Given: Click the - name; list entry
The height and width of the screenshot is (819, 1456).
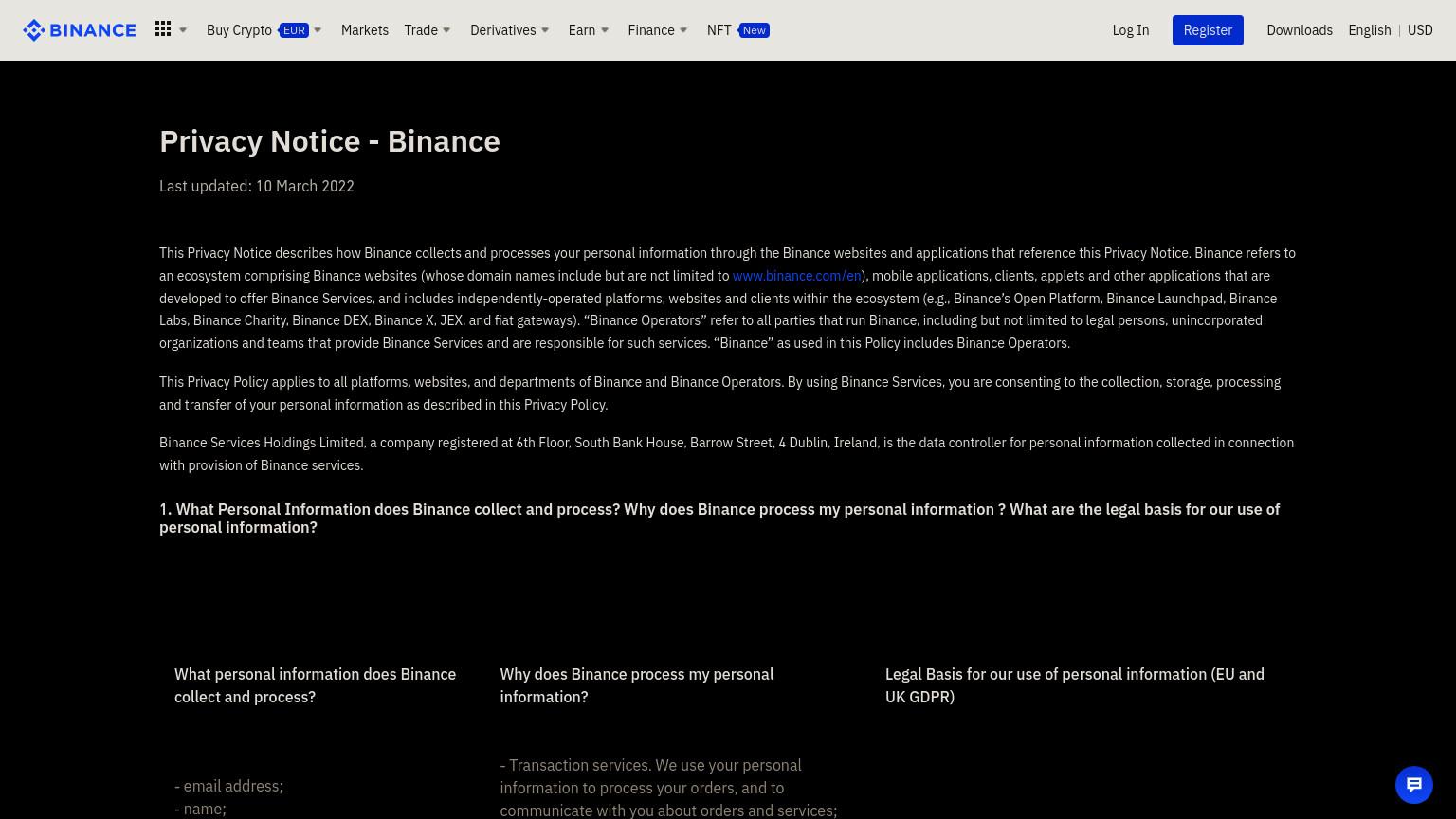Looking at the screenshot, I should pos(200,809).
